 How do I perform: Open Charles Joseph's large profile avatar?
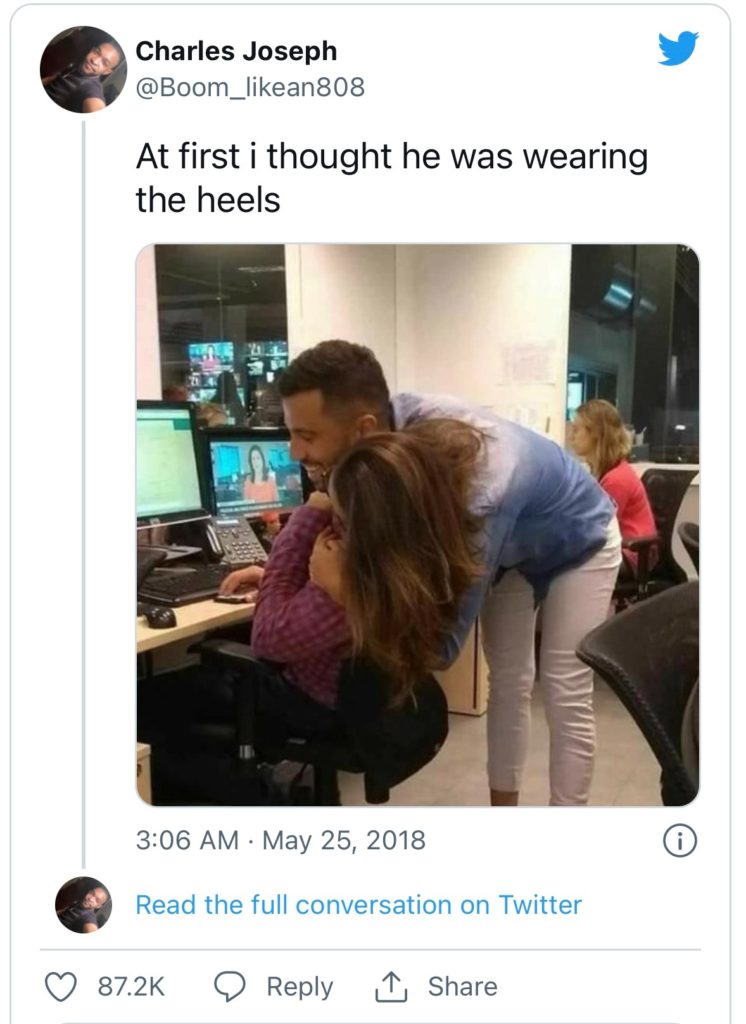(83, 70)
